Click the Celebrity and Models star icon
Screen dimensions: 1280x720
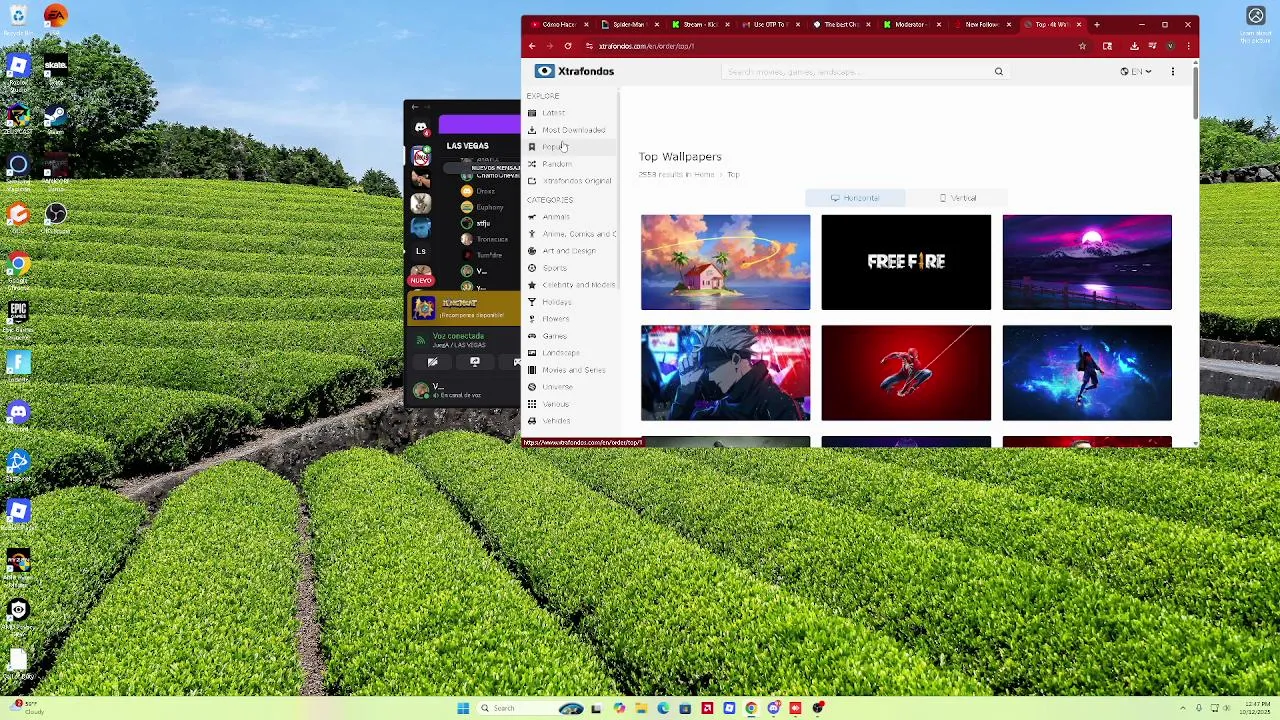coord(532,285)
